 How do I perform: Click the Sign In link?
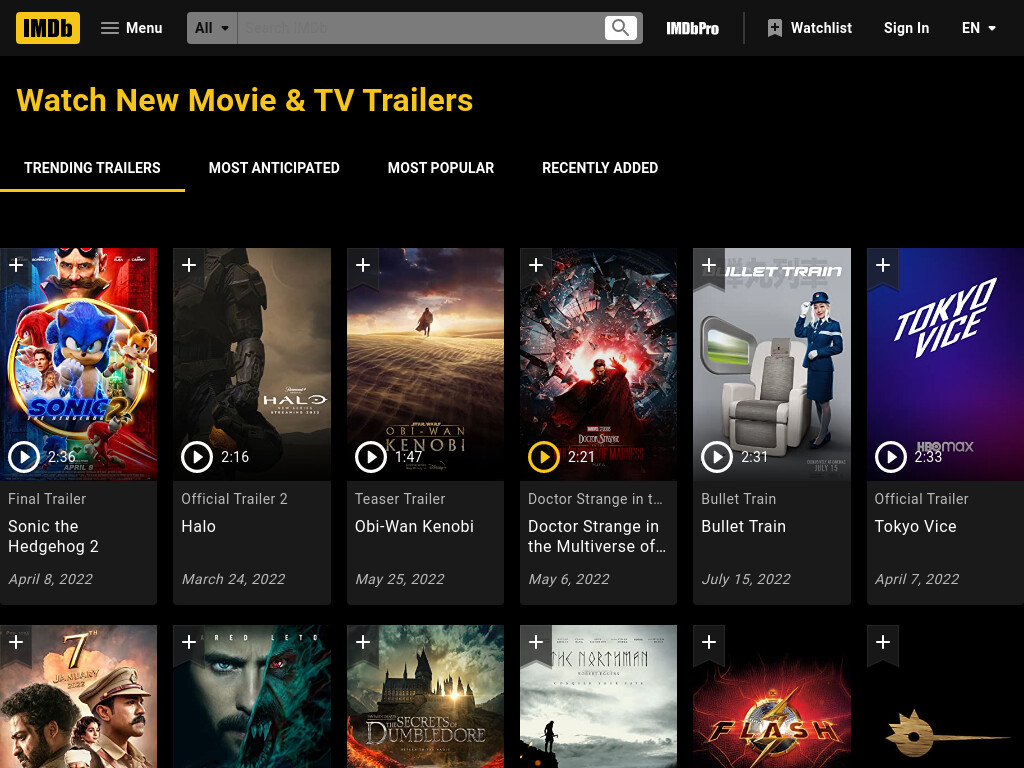pos(906,28)
